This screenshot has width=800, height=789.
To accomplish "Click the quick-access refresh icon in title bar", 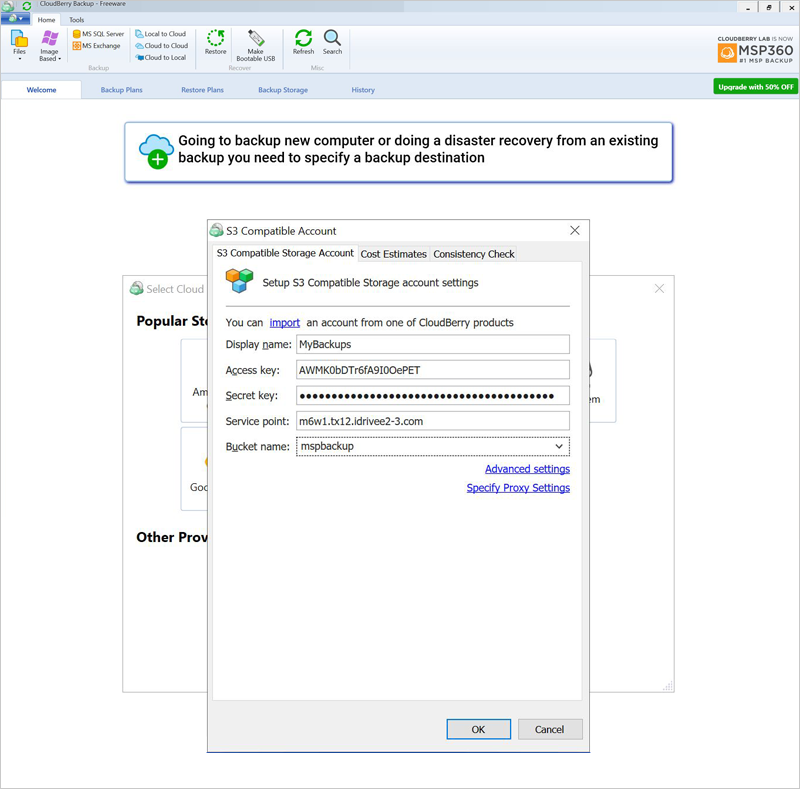I will pyautogui.click(x=27, y=6).
